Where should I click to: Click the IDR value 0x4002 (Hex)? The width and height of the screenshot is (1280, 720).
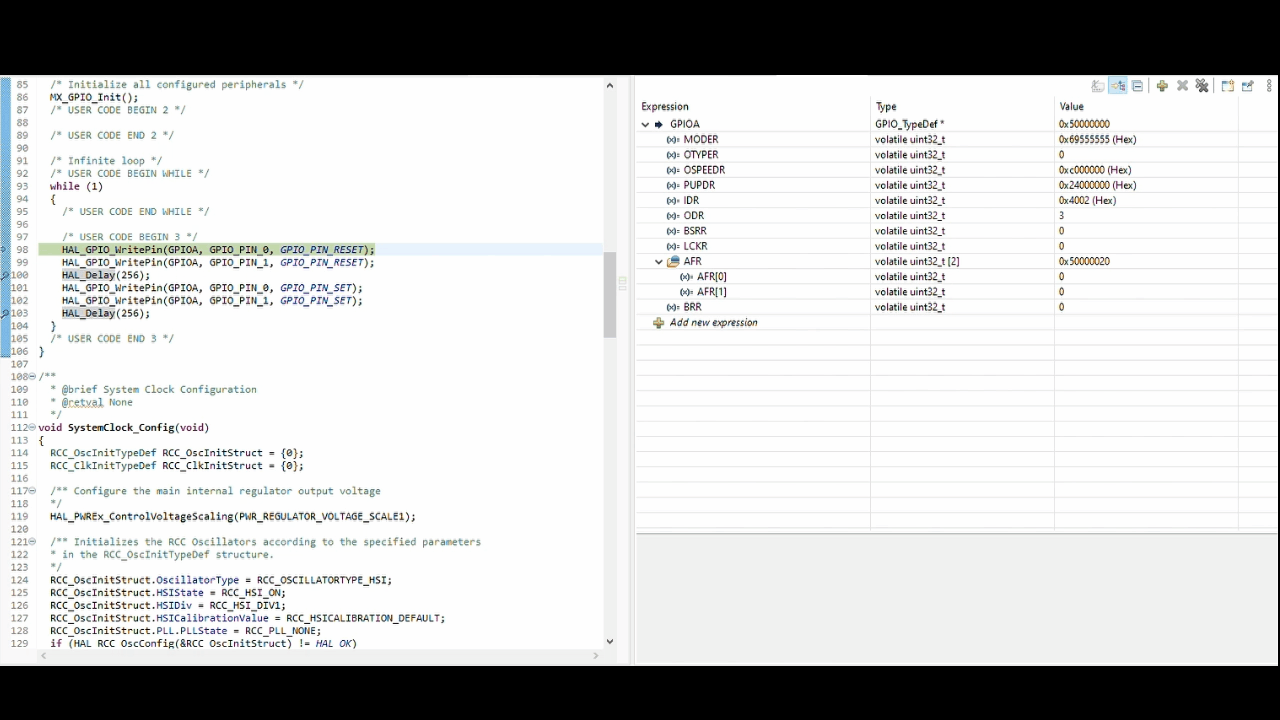pos(1087,201)
